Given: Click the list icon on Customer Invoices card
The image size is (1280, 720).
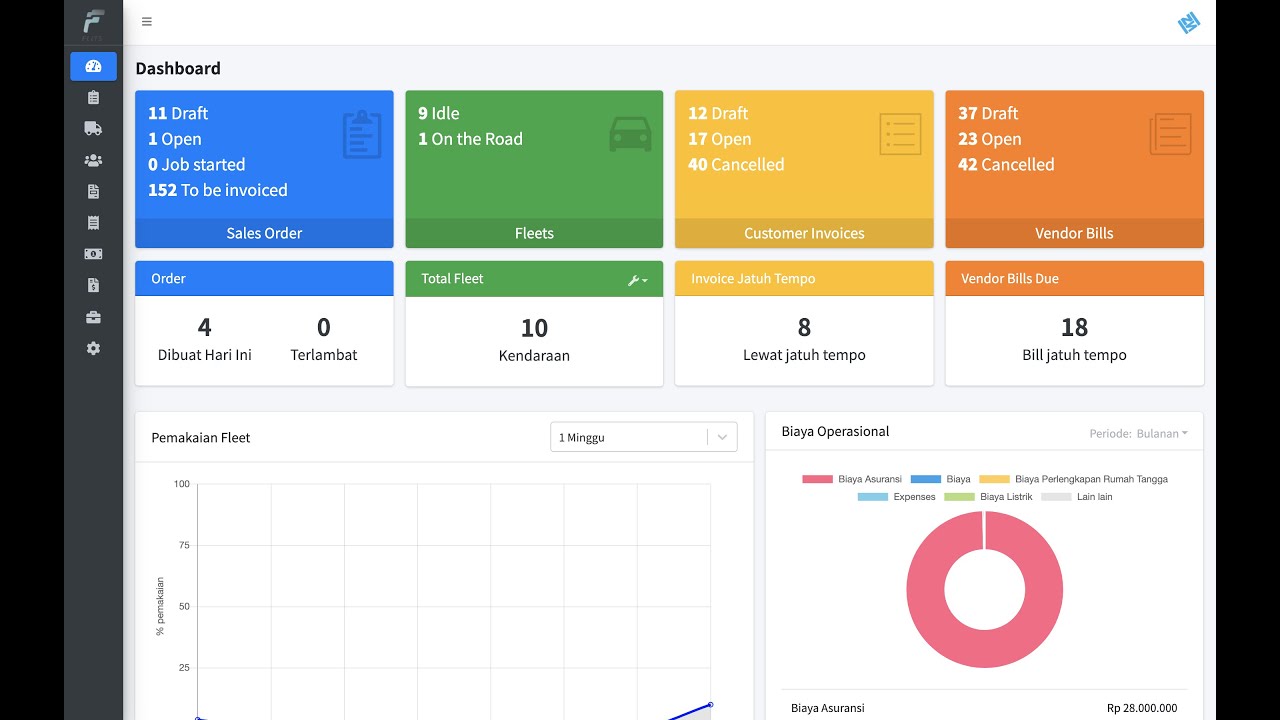Looking at the screenshot, I should [x=900, y=134].
